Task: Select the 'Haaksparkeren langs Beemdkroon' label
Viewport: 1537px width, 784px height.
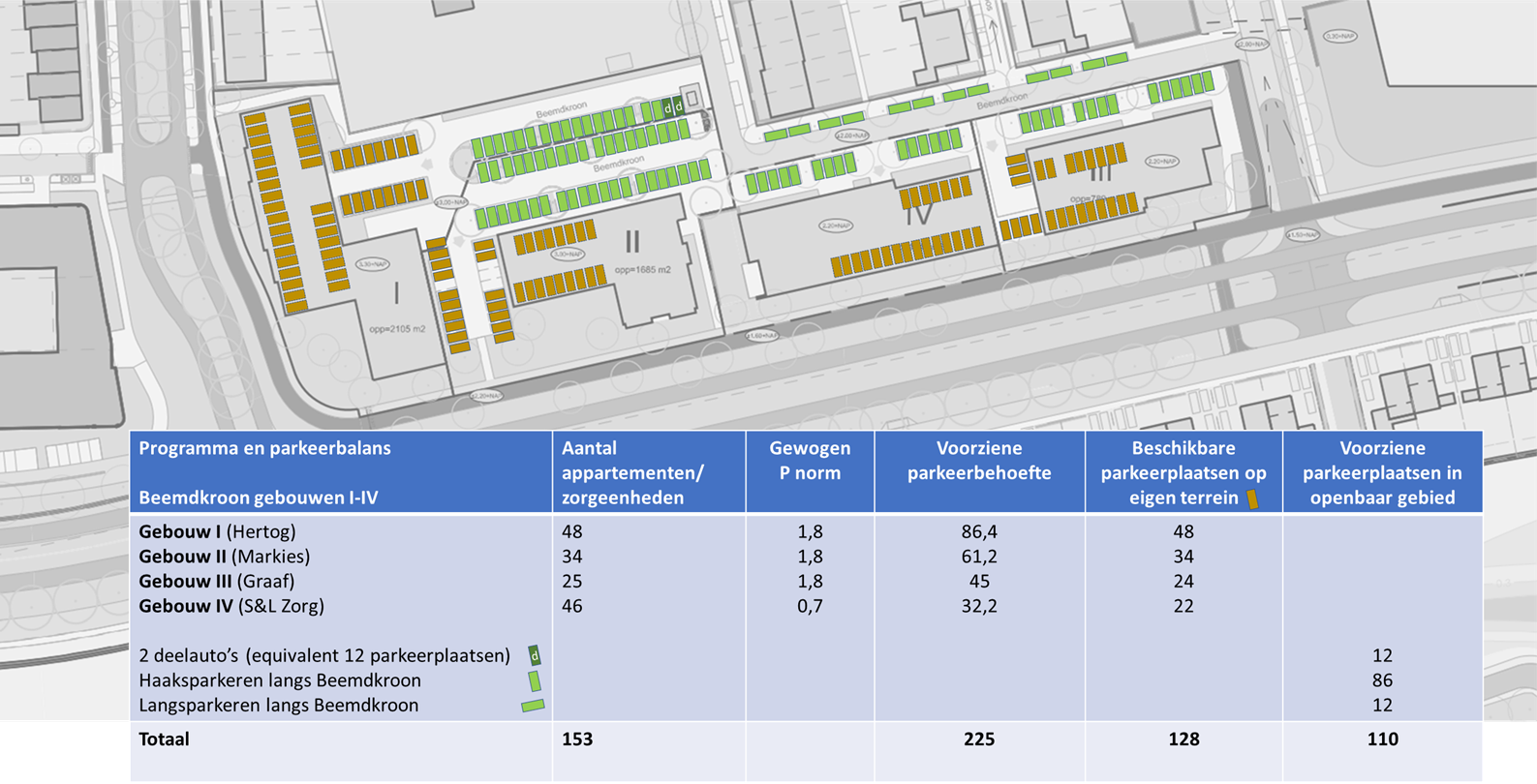Action: coord(280,680)
